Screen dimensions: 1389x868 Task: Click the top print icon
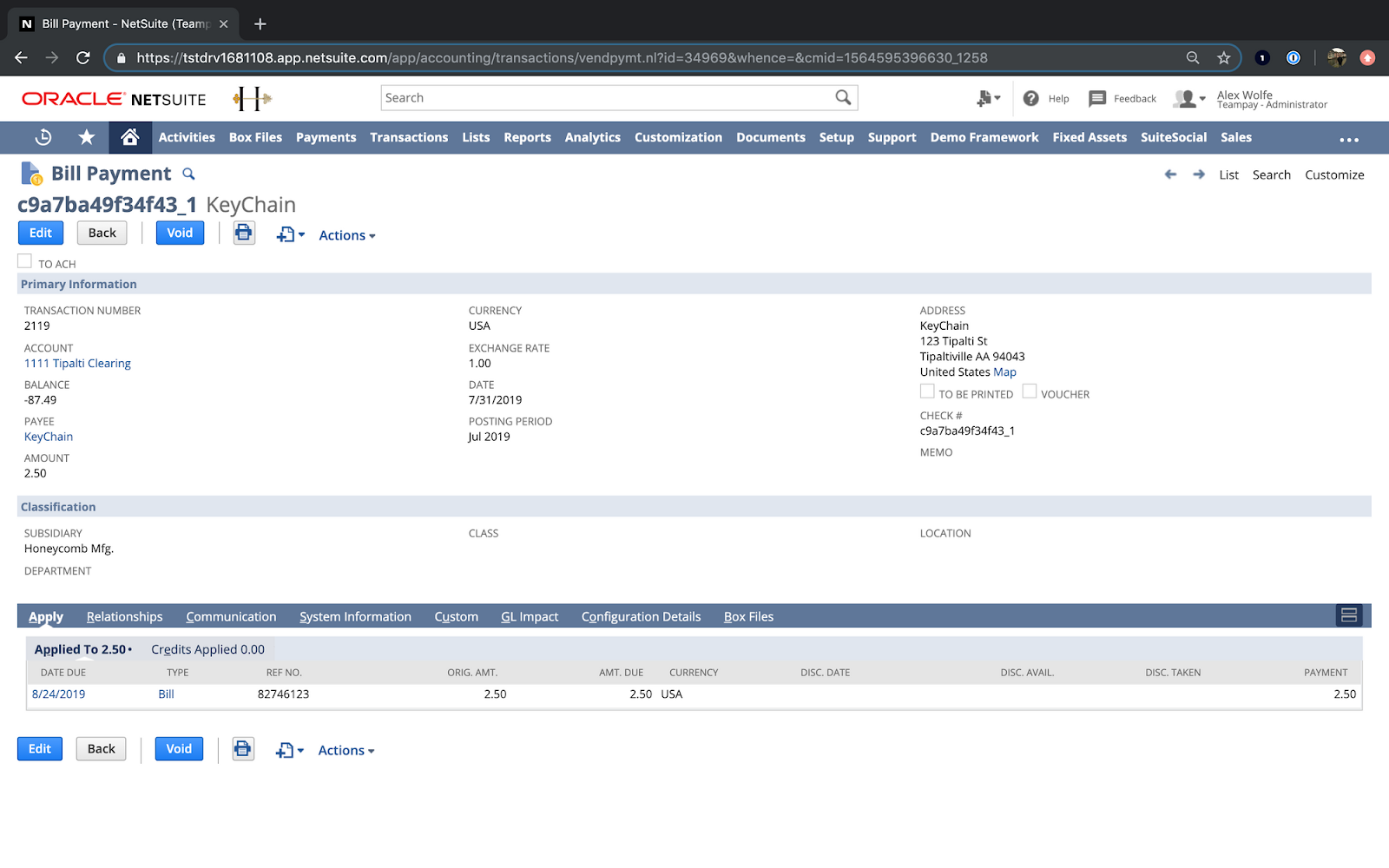244,233
